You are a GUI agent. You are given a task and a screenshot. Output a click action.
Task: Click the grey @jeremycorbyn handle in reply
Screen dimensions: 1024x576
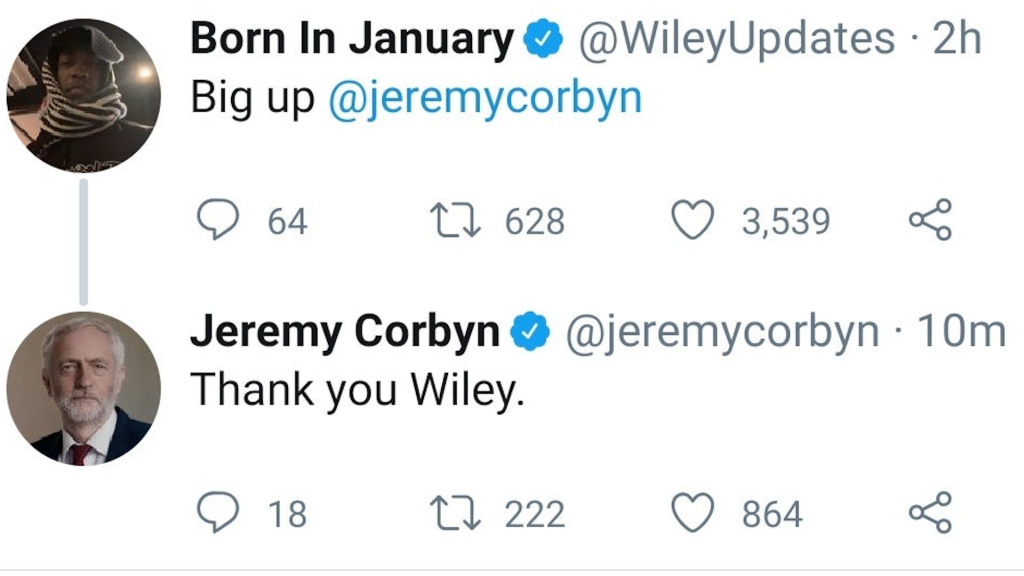coord(722,332)
